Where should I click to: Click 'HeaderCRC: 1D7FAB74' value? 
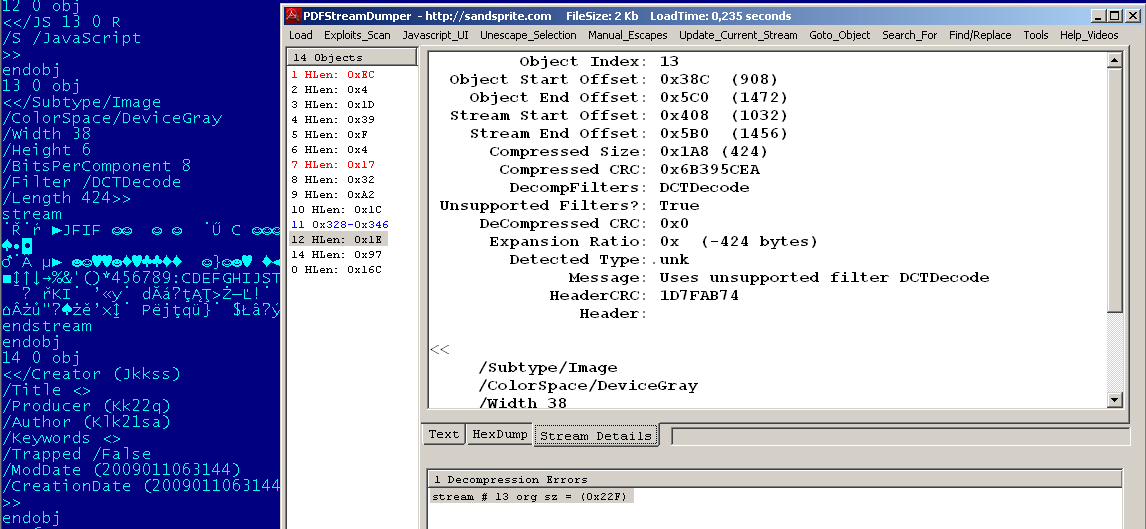click(699, 295)
